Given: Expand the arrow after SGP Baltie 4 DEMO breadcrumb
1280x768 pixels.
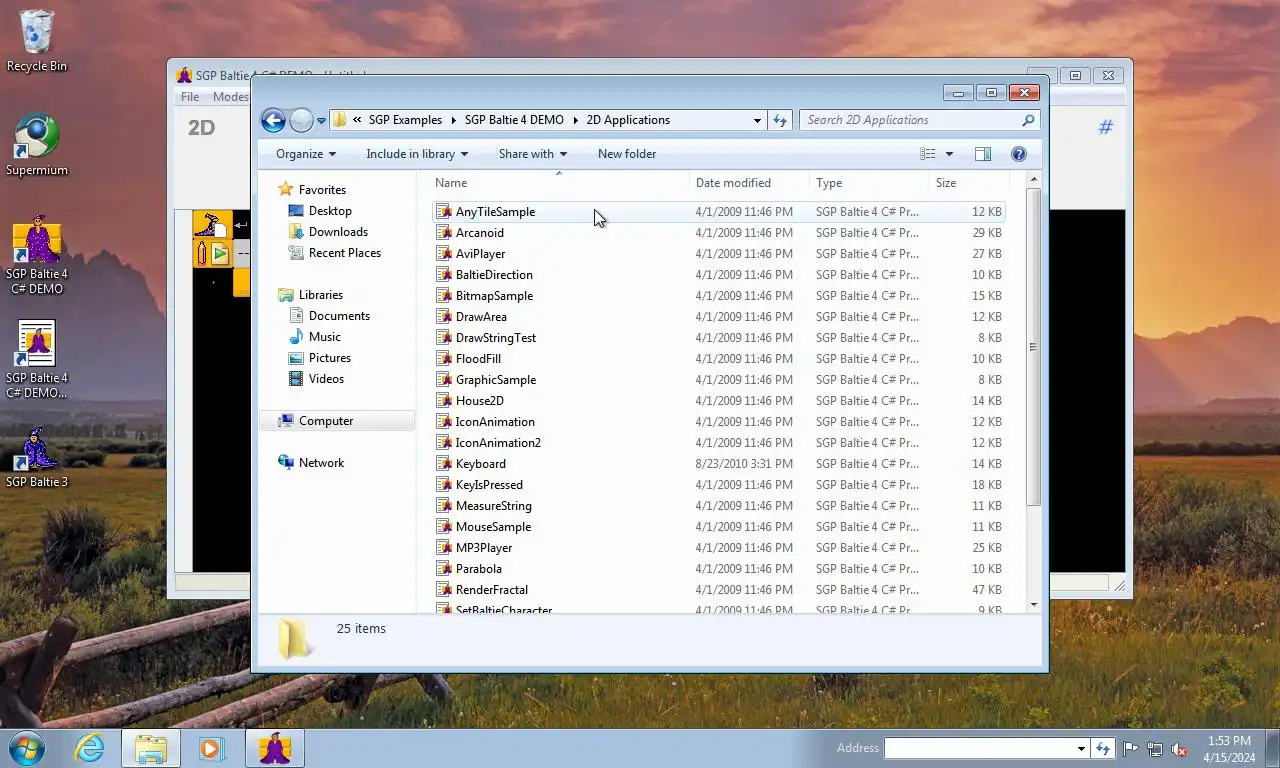Looking at the screenshot, I should (x=575, y=120).
